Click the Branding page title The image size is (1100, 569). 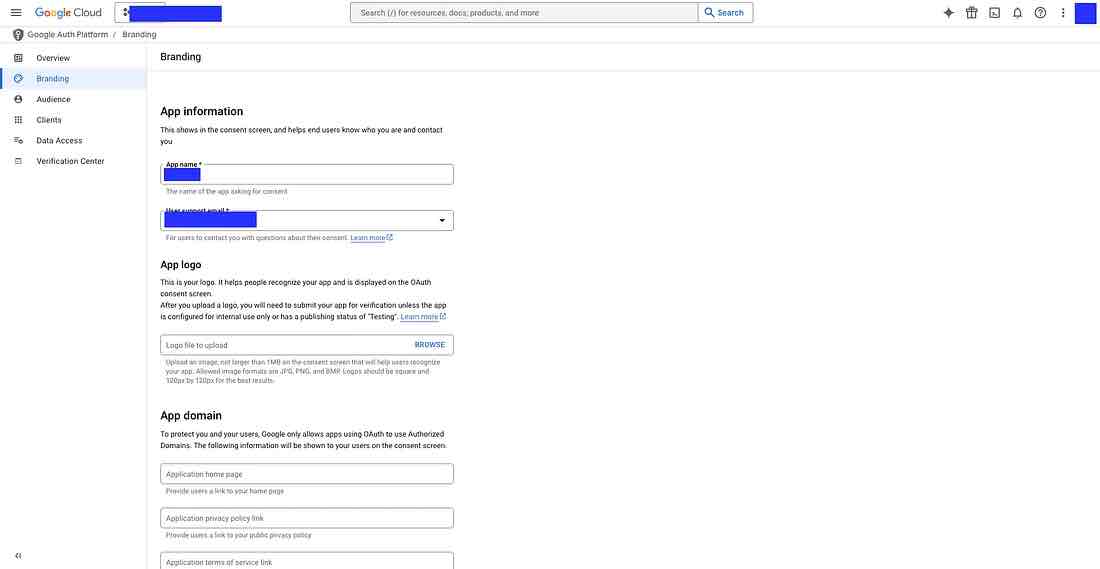(180, 57)
